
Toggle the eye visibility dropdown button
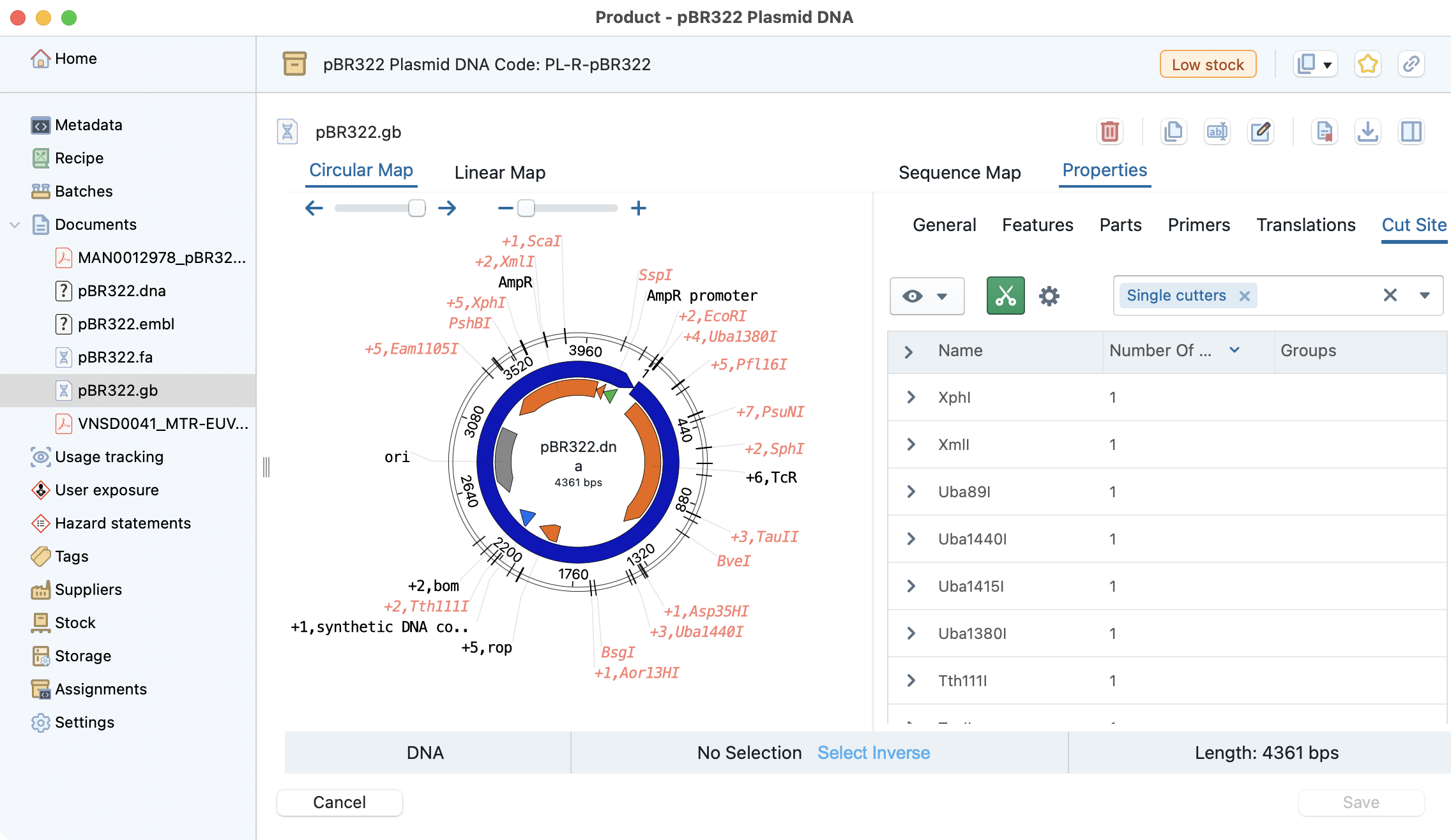pos(927,296)
